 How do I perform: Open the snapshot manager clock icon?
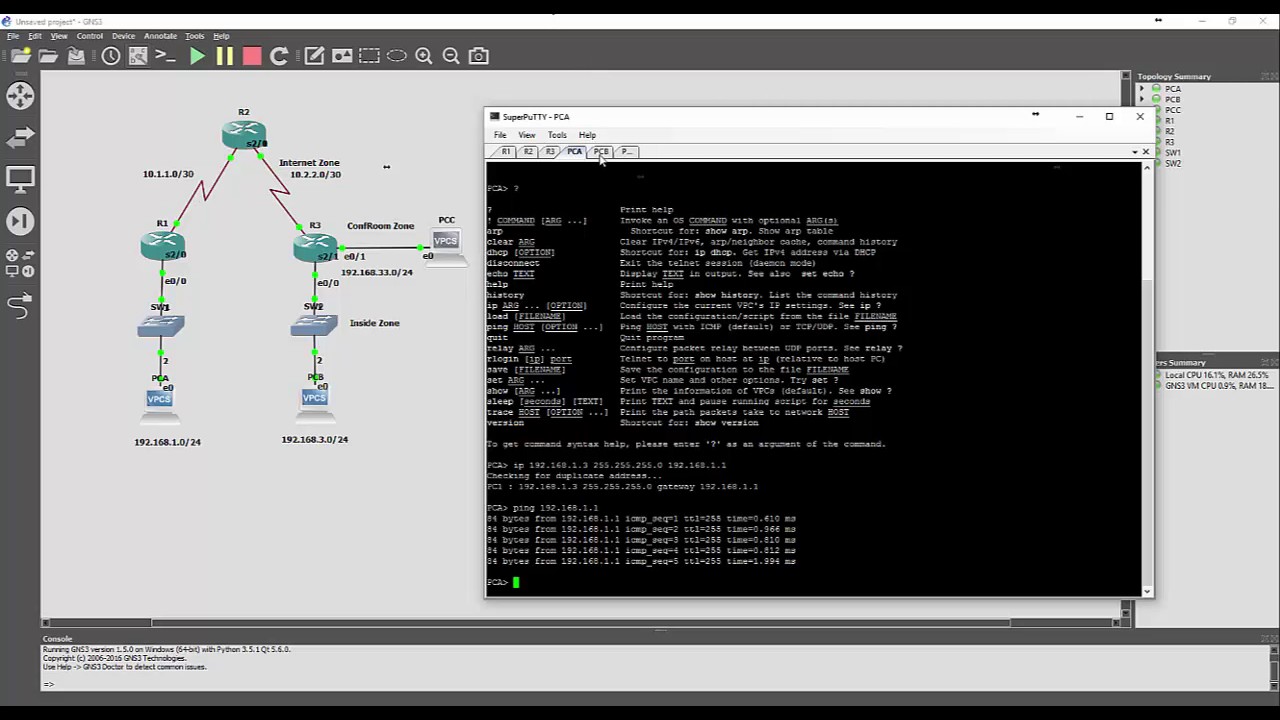111,57
